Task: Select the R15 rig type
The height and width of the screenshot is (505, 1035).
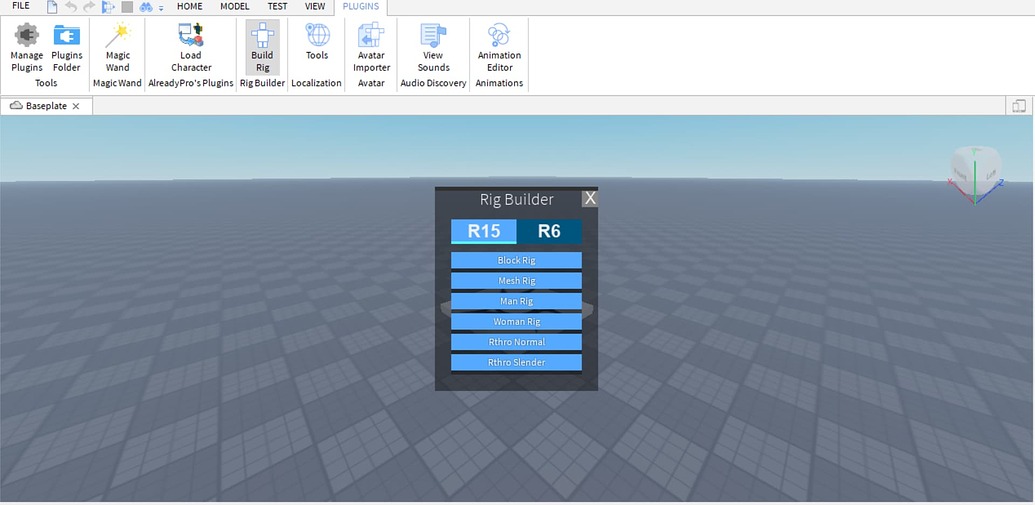Action: point(484,231)
